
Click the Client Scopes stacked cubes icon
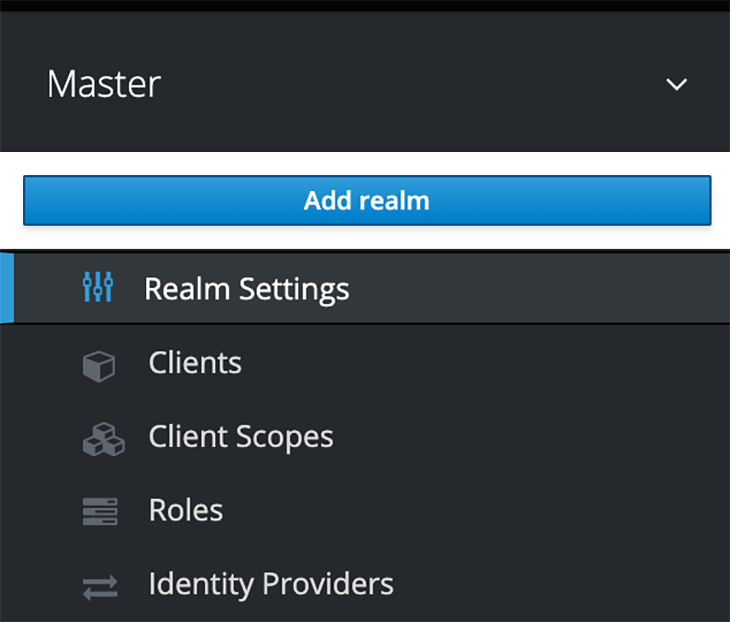click(103, 439)
